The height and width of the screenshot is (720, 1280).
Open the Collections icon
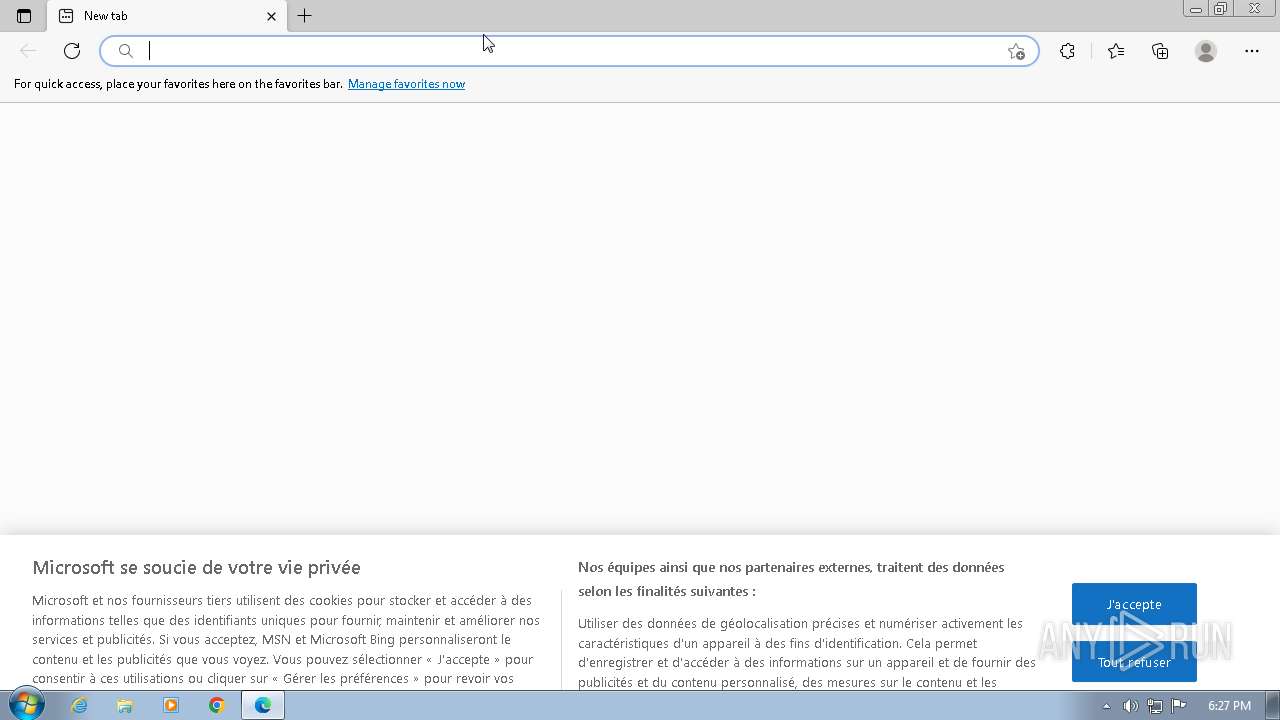click(1160, 51)
